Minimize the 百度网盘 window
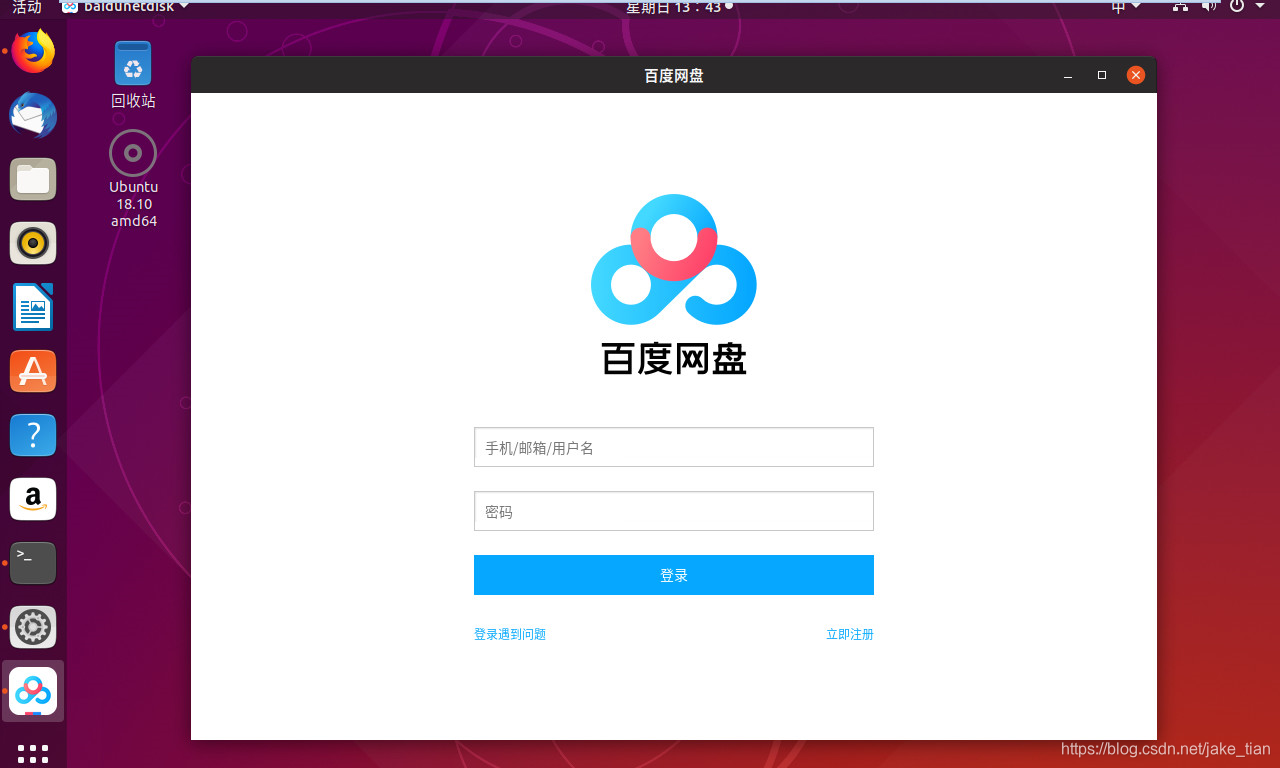This screenshot has height=768, width=1280. [x=1068, y=76]
